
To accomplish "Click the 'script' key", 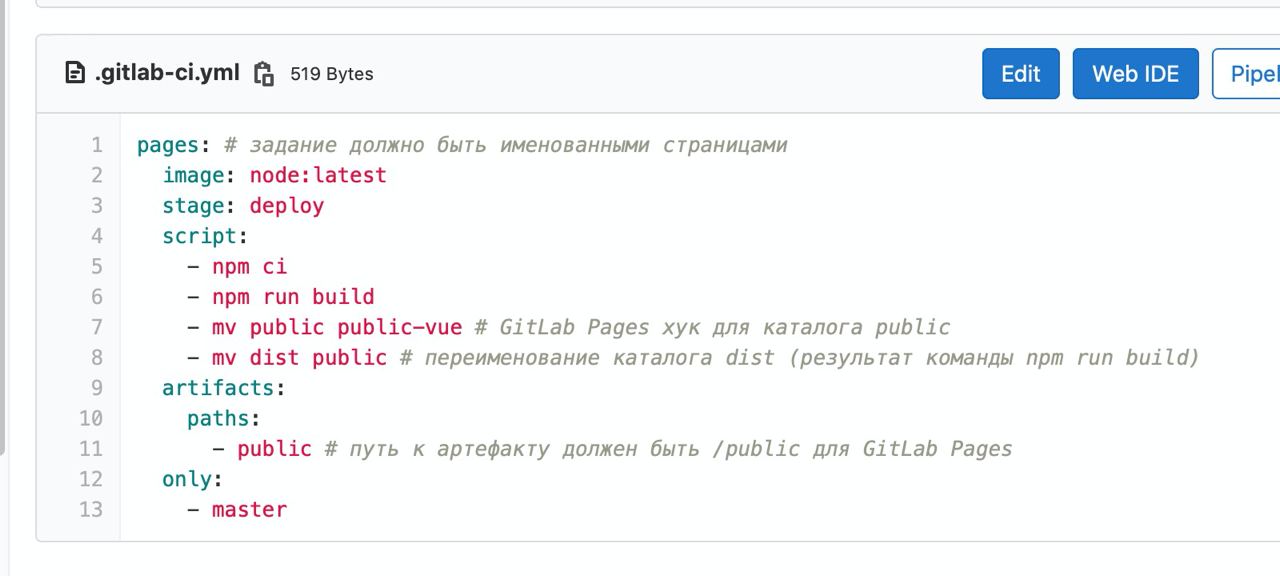I will 199,237.
